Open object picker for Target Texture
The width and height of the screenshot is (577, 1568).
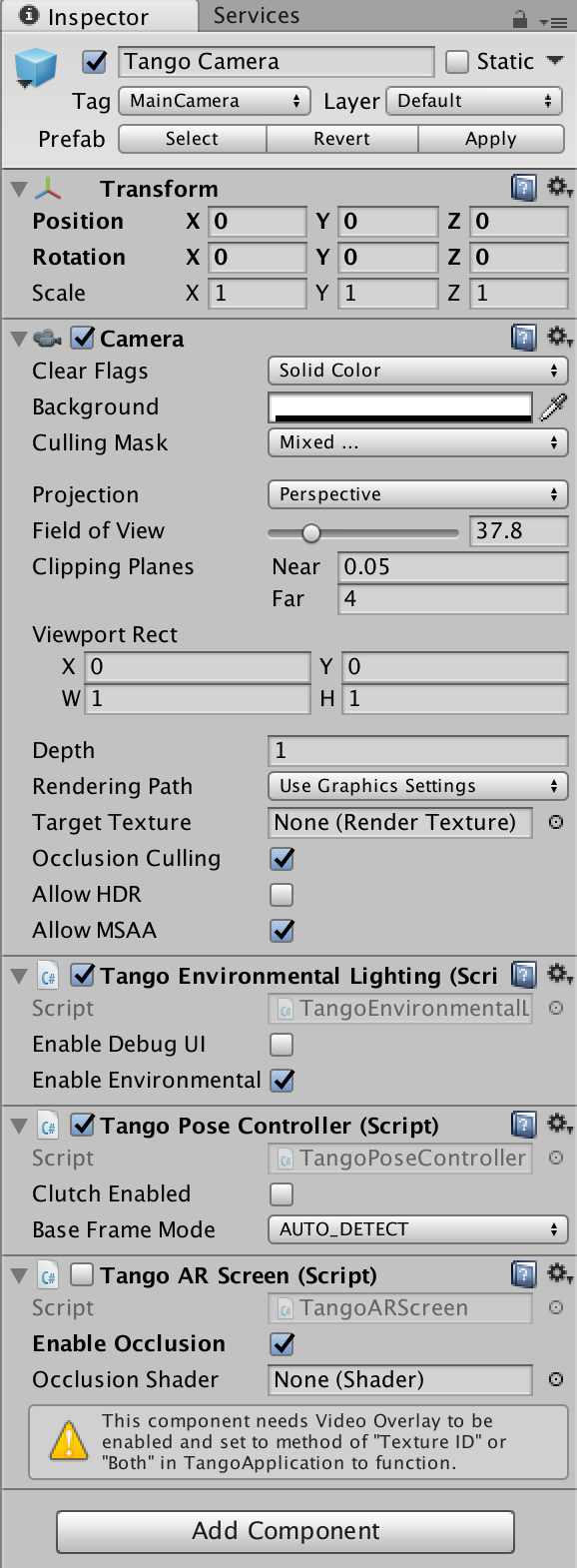point(556,822)
